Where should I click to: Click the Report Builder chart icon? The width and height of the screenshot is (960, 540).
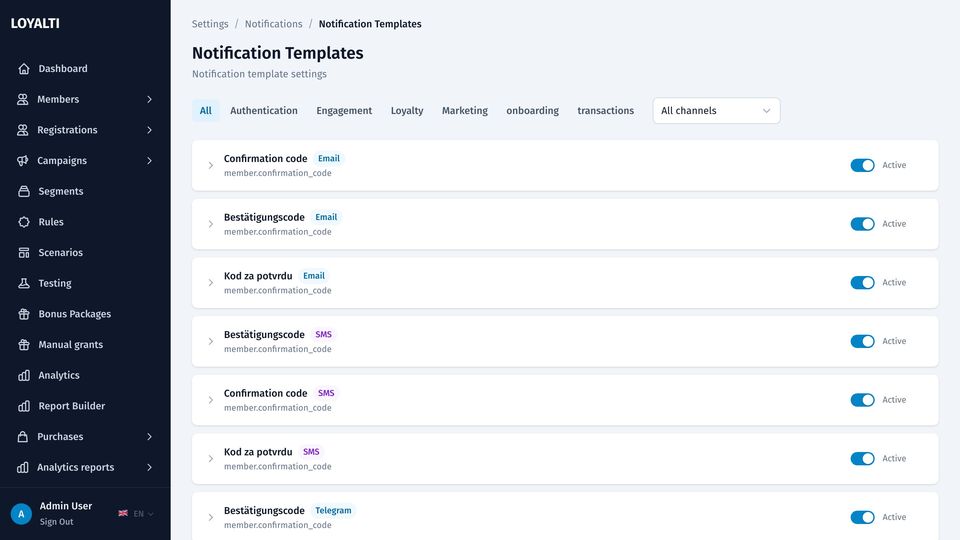24,405
